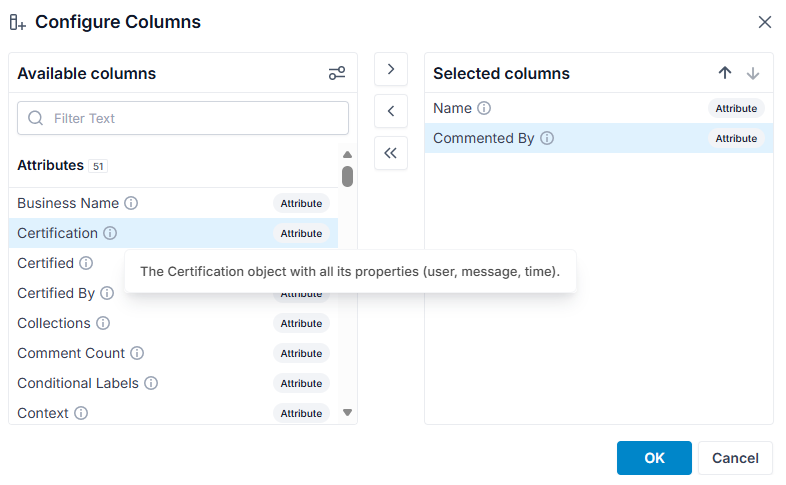Show info for Business Name attribute

click(131, 203)
